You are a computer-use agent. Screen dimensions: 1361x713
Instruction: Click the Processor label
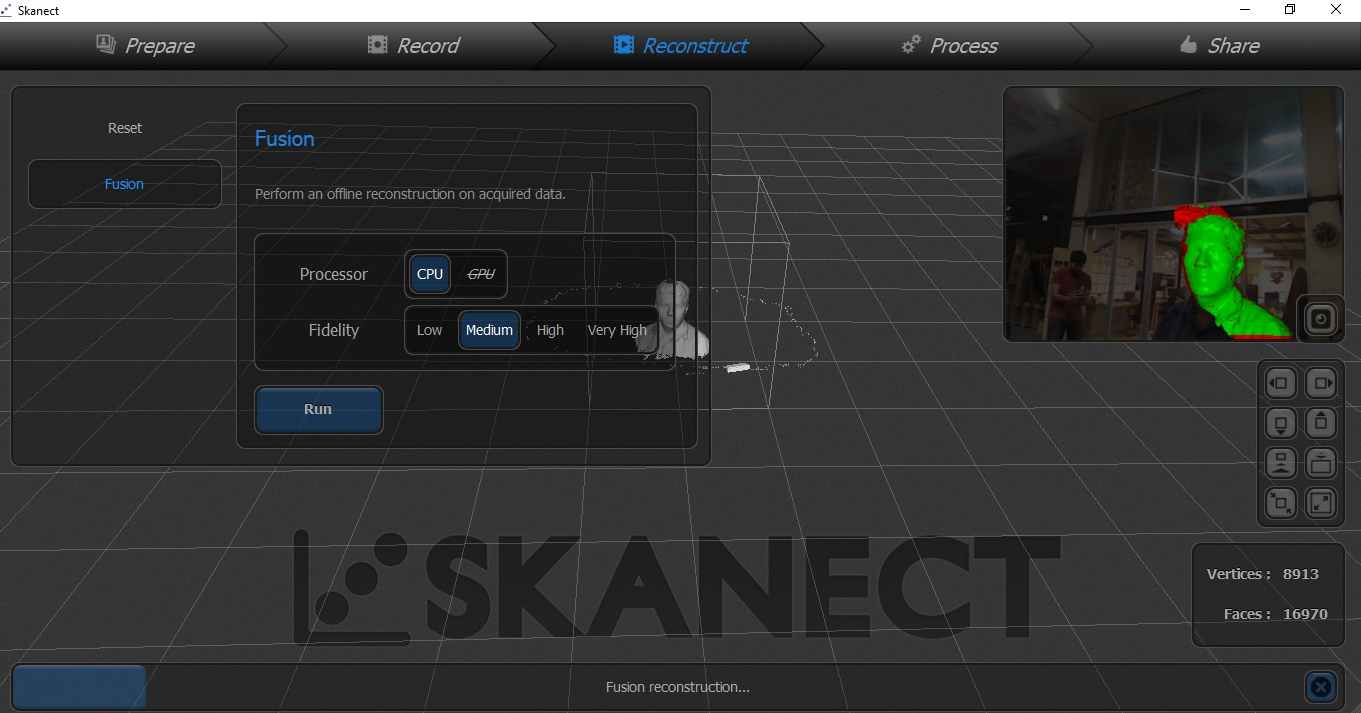tap(333, 274)
